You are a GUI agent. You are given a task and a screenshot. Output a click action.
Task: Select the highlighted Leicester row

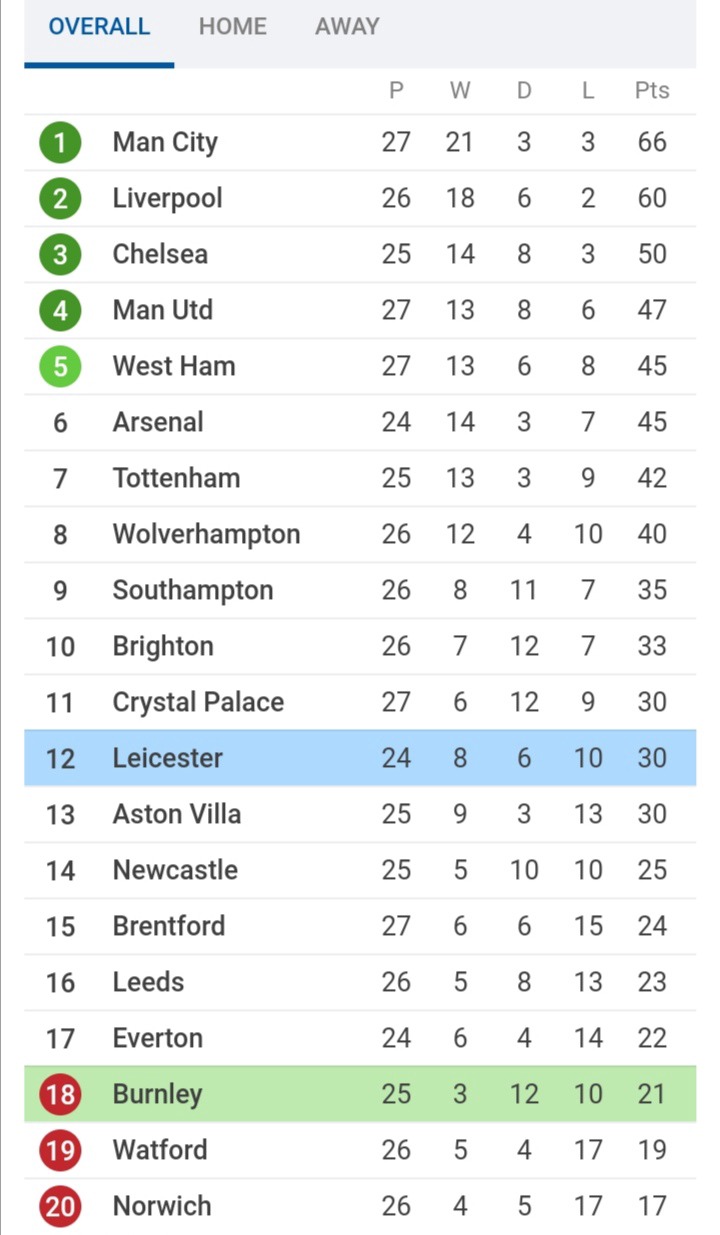(x=360, y=758)
